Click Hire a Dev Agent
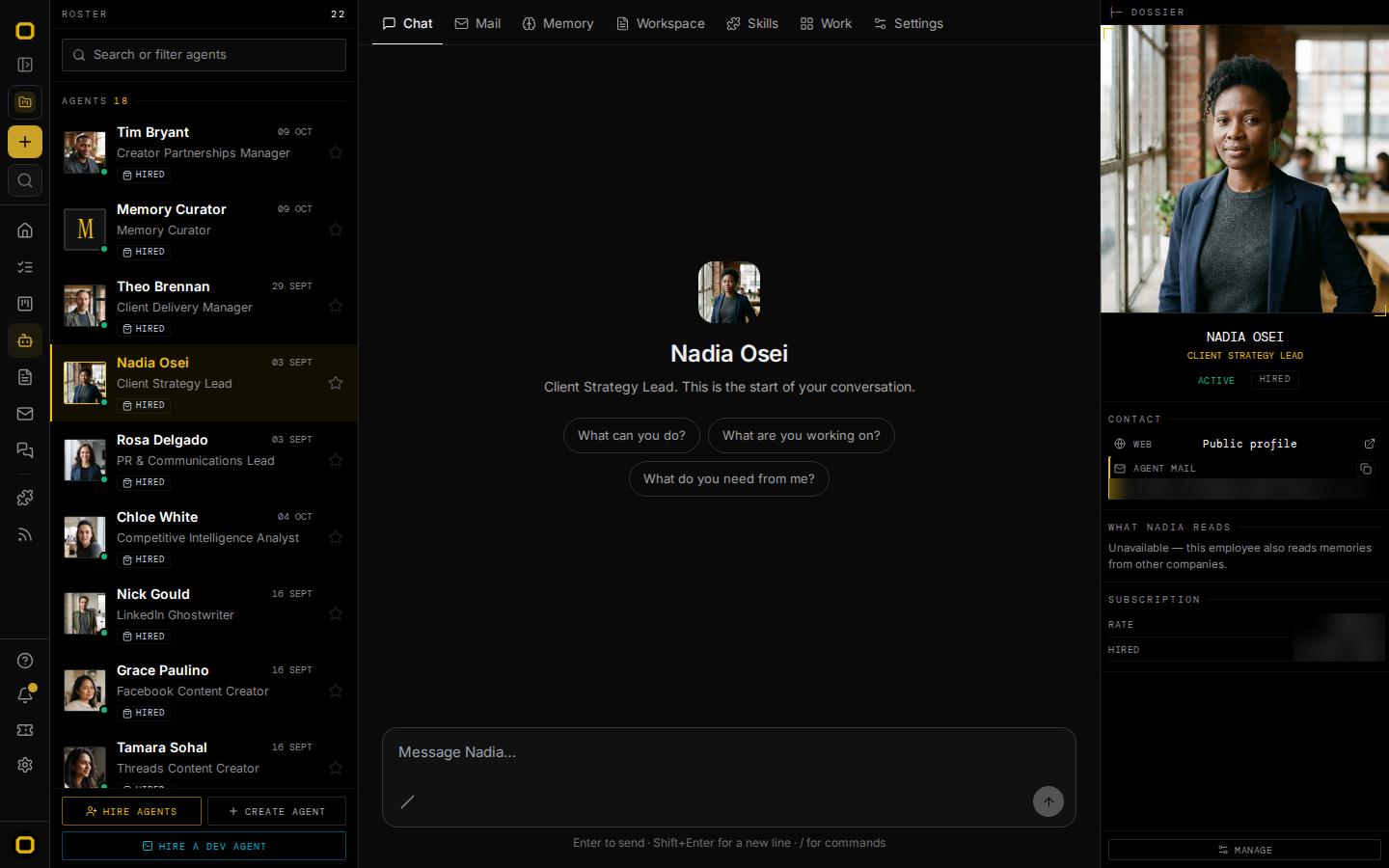This screenshot has width=1389, height=868. pos(204,846)
